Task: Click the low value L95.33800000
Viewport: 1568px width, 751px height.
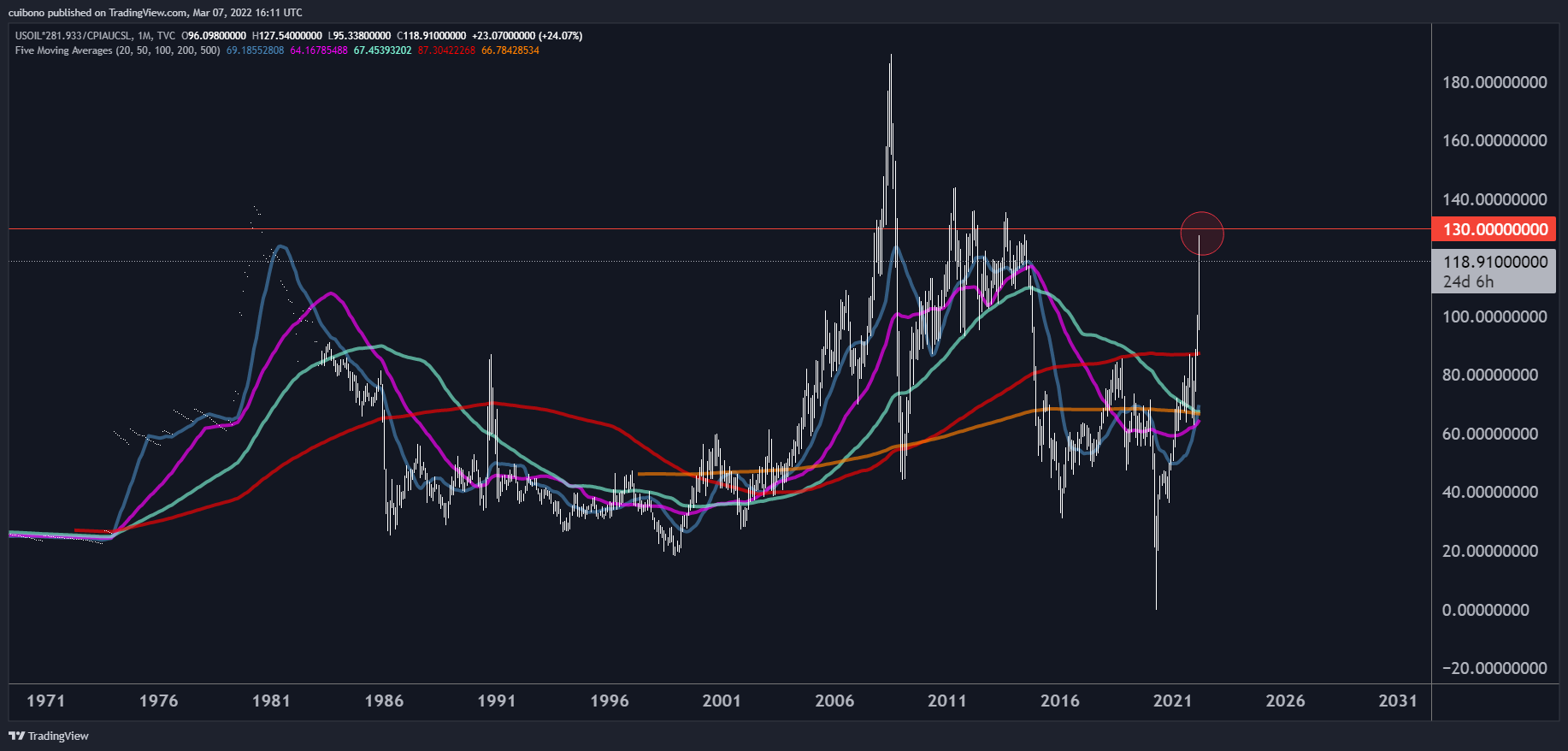Action: tap(360, 36)
